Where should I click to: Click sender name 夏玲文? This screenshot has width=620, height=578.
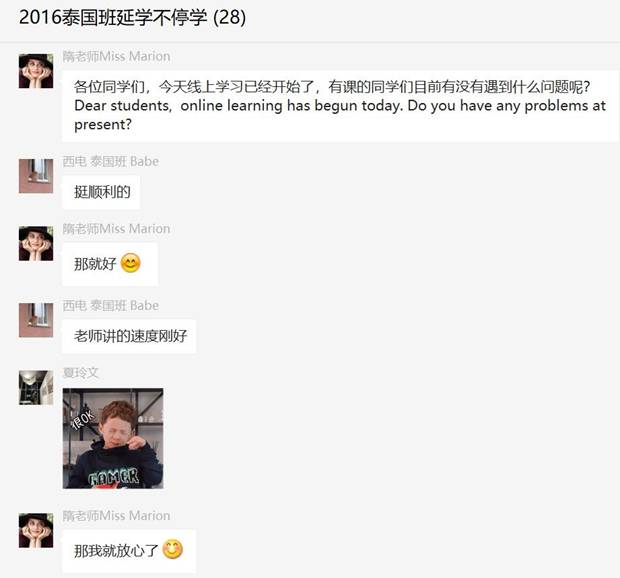coord(81,372)
